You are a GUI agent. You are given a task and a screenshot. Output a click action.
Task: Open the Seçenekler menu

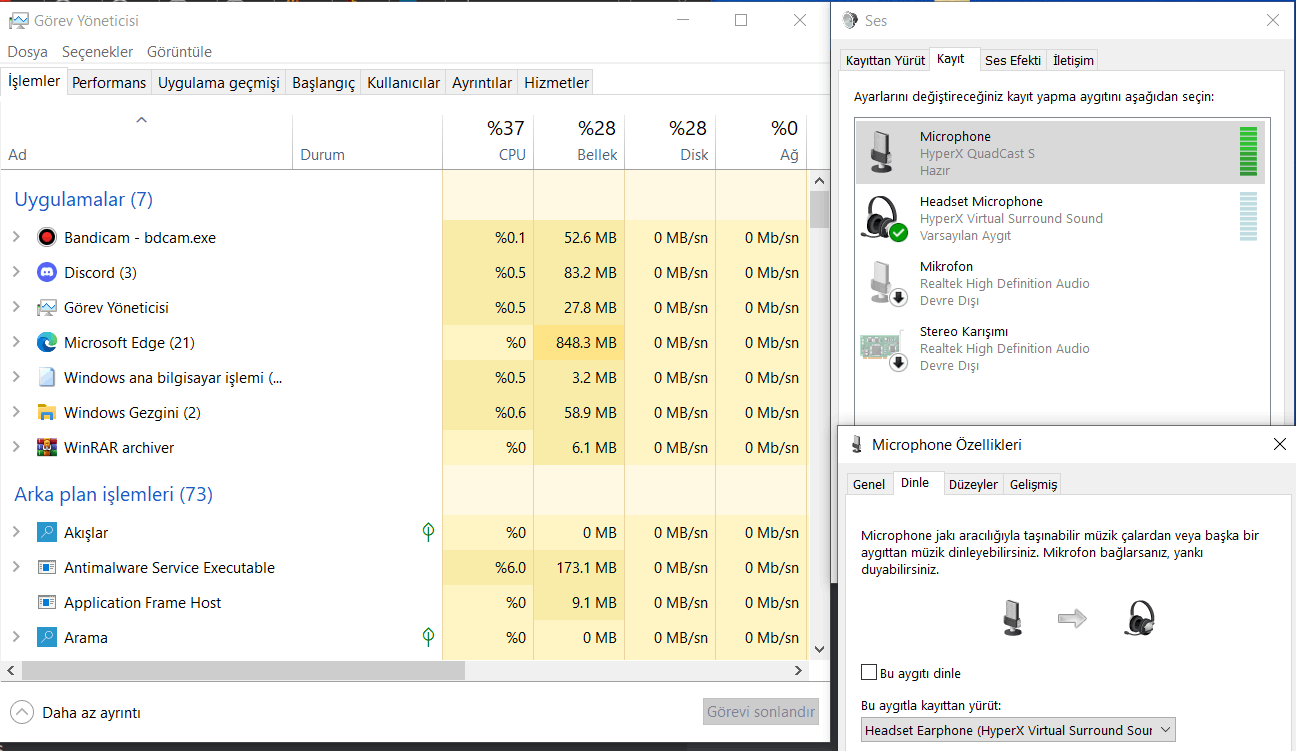[97, 52]
